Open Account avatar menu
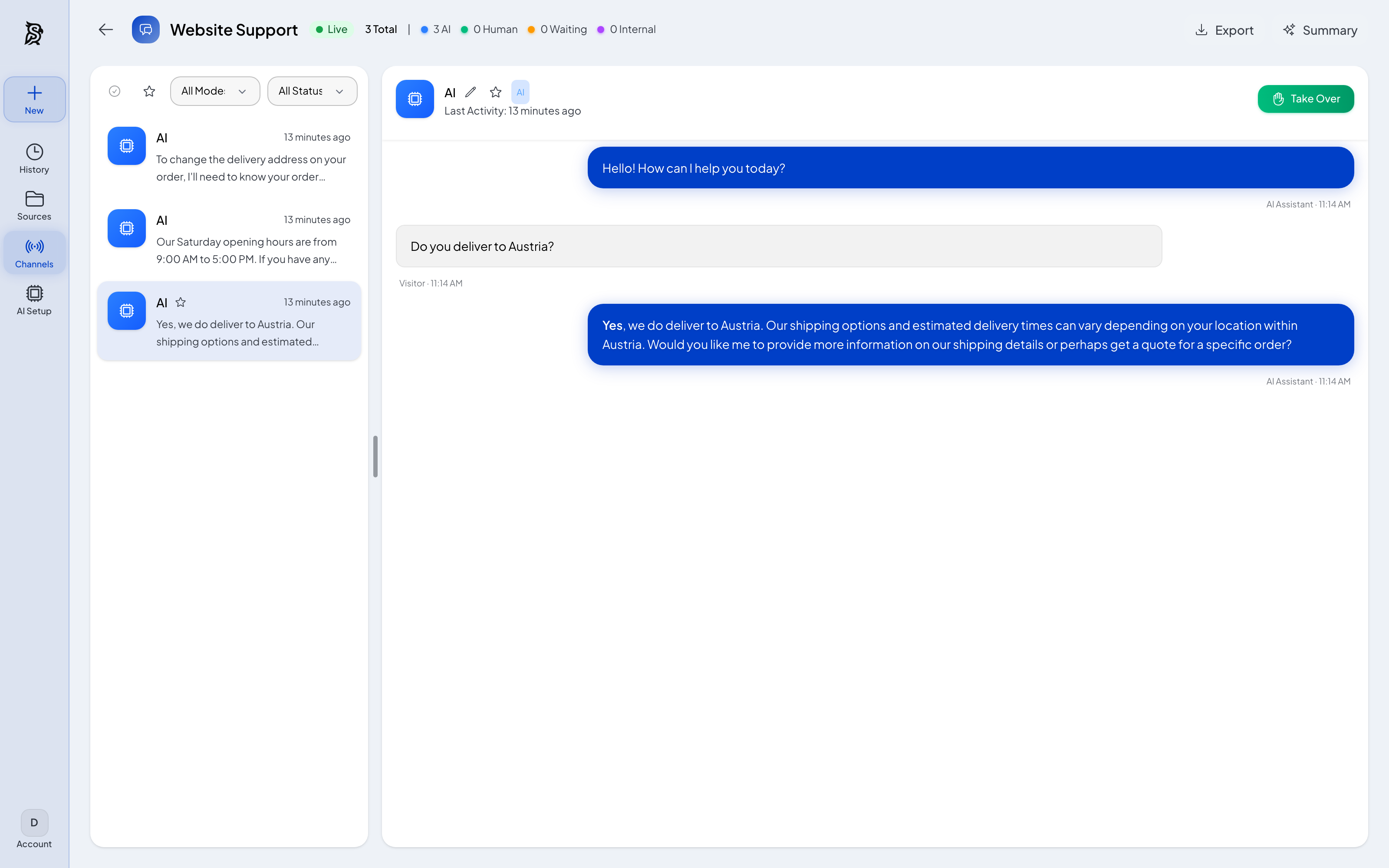This screenshot has width=1389, height=868. [x=34, y=829]
